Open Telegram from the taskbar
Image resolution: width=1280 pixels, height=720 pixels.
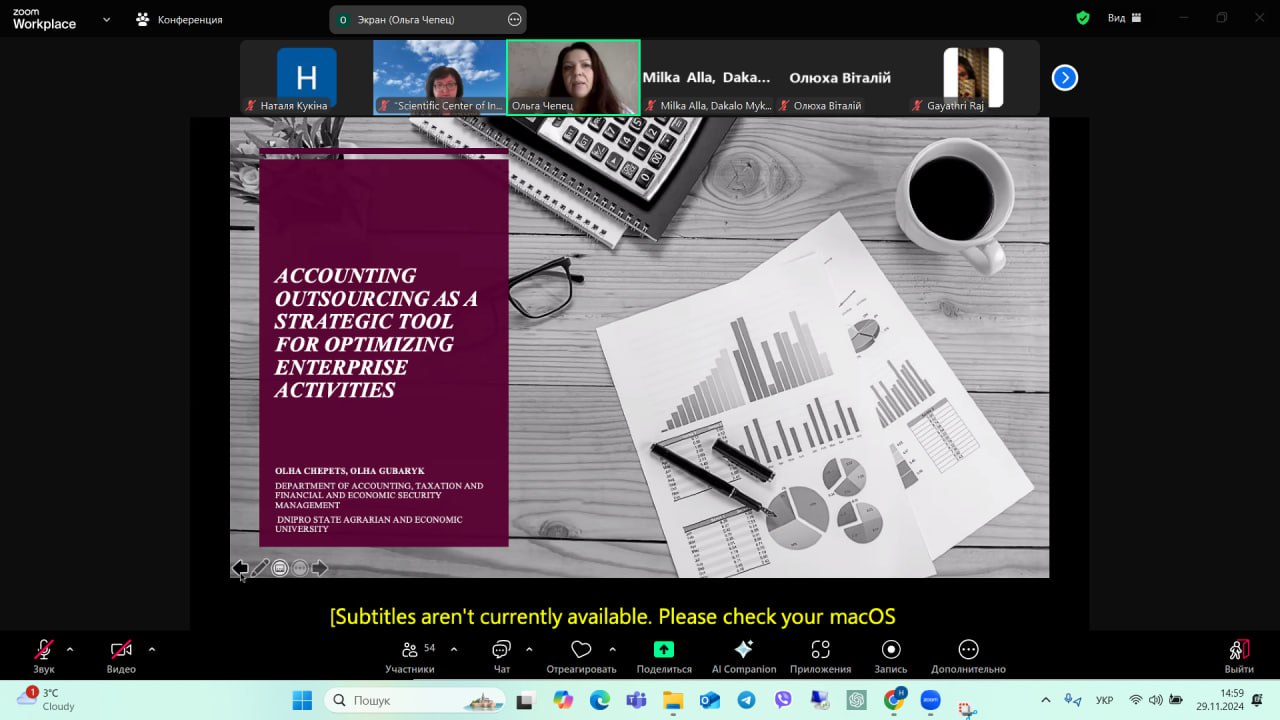click(x=746, y=700)
